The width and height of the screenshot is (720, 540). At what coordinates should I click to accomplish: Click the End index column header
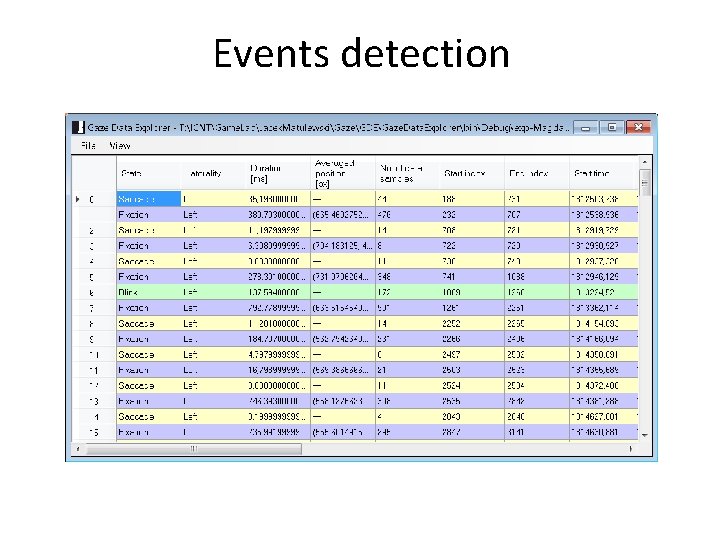tap(537, 173)
